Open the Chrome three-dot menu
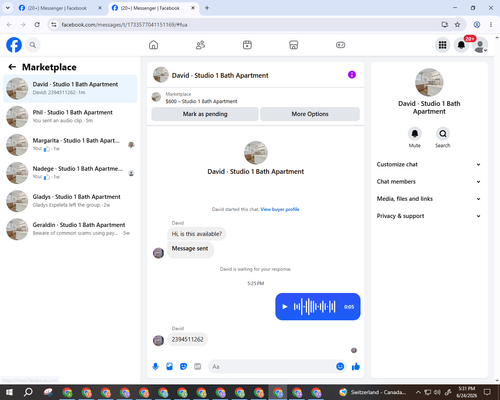The image size is (500, 400). click(491, 25)
